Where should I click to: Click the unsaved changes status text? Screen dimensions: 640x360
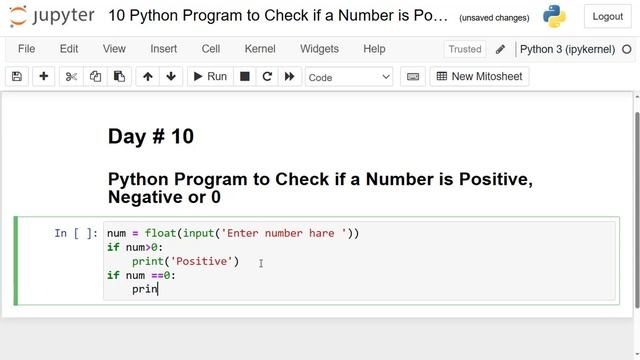click(494, 18)
